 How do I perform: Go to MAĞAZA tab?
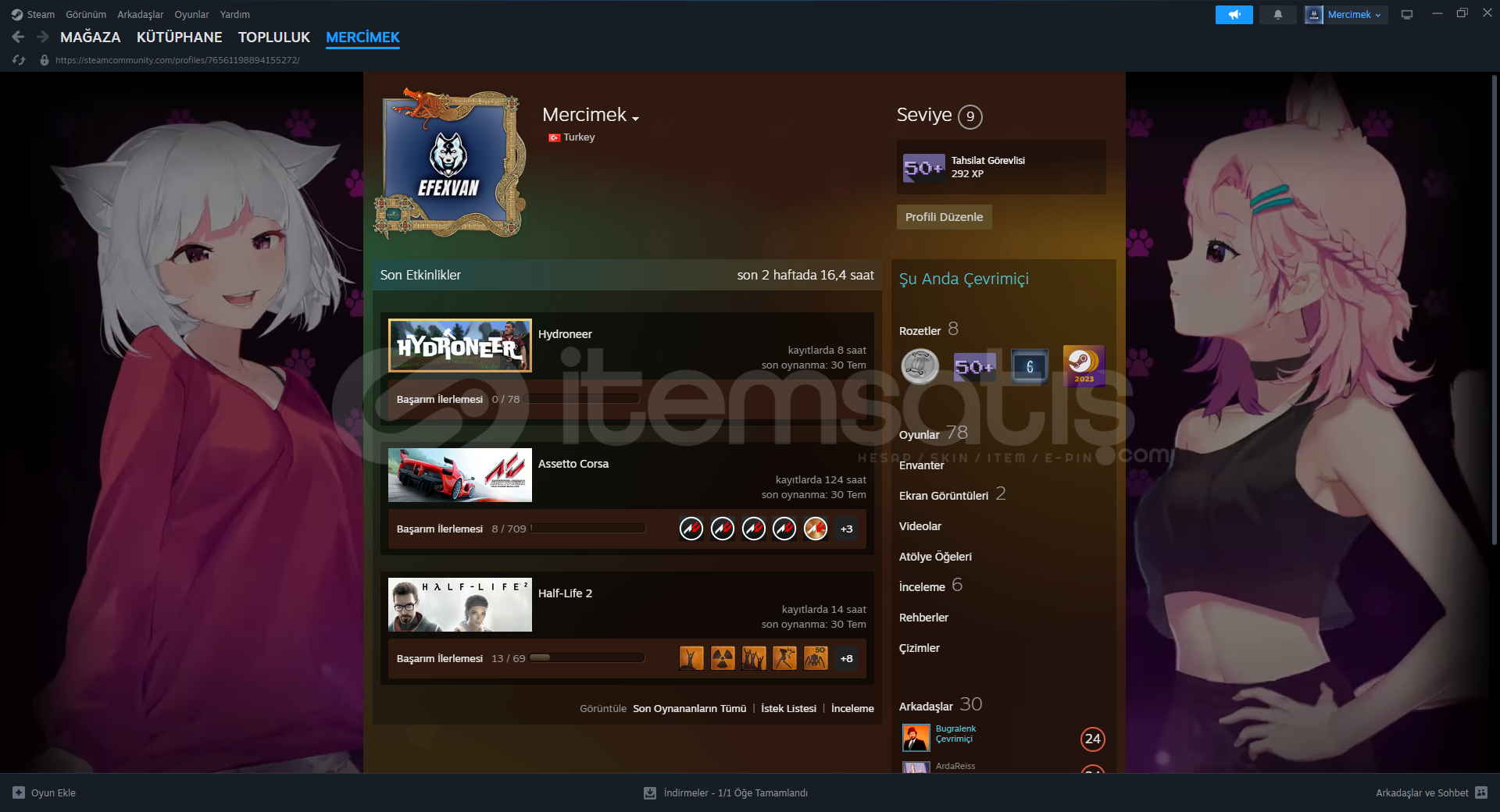click(91, 37)
